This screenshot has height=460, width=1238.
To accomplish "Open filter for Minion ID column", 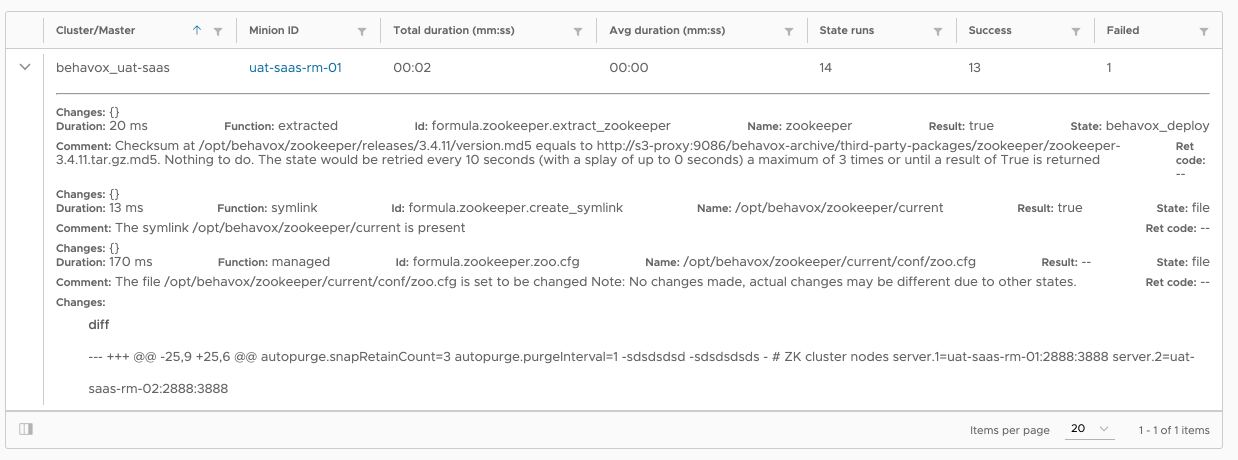I will pyautogui.click(x=362, y=31).
